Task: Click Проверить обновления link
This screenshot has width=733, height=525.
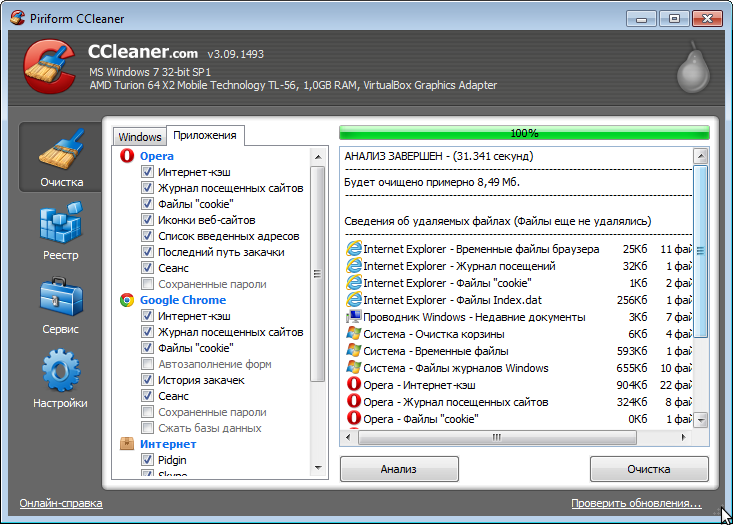Action: point(636,503)
